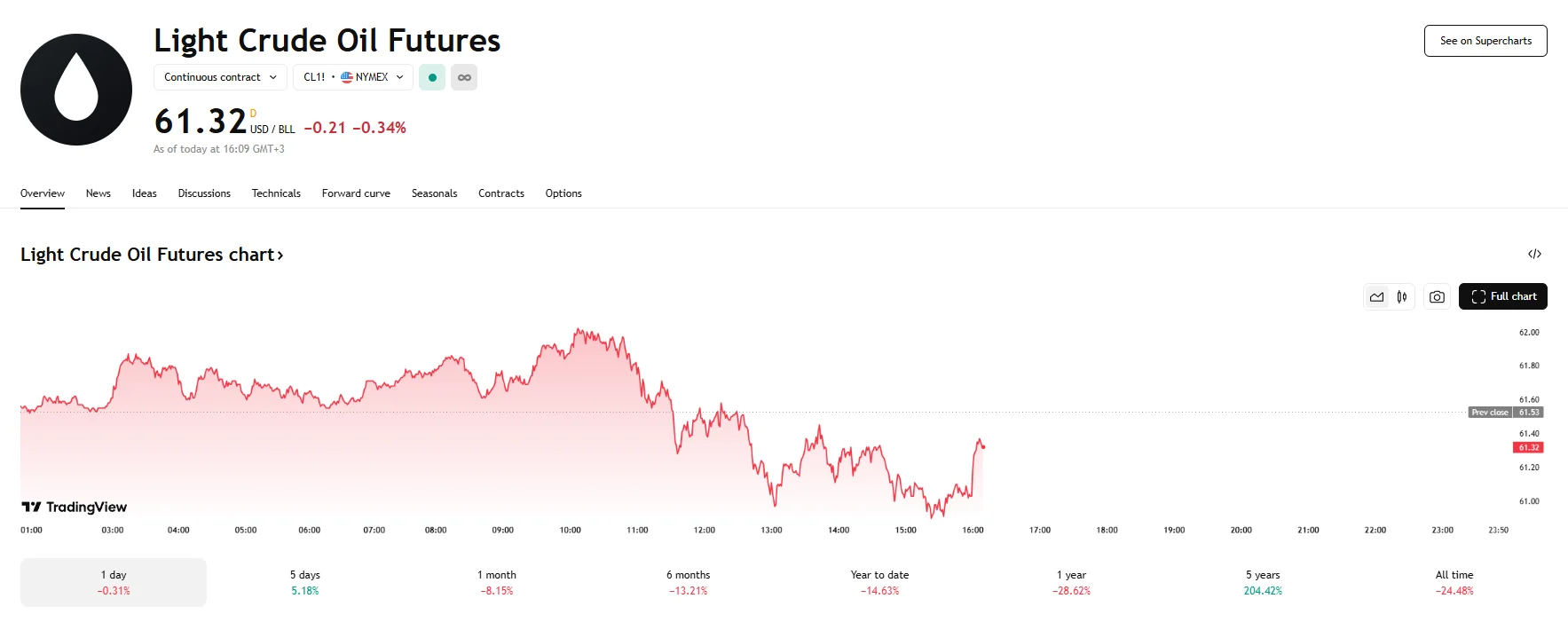
Task: Click the oil drop symbol logo
Action: point(76,90)
